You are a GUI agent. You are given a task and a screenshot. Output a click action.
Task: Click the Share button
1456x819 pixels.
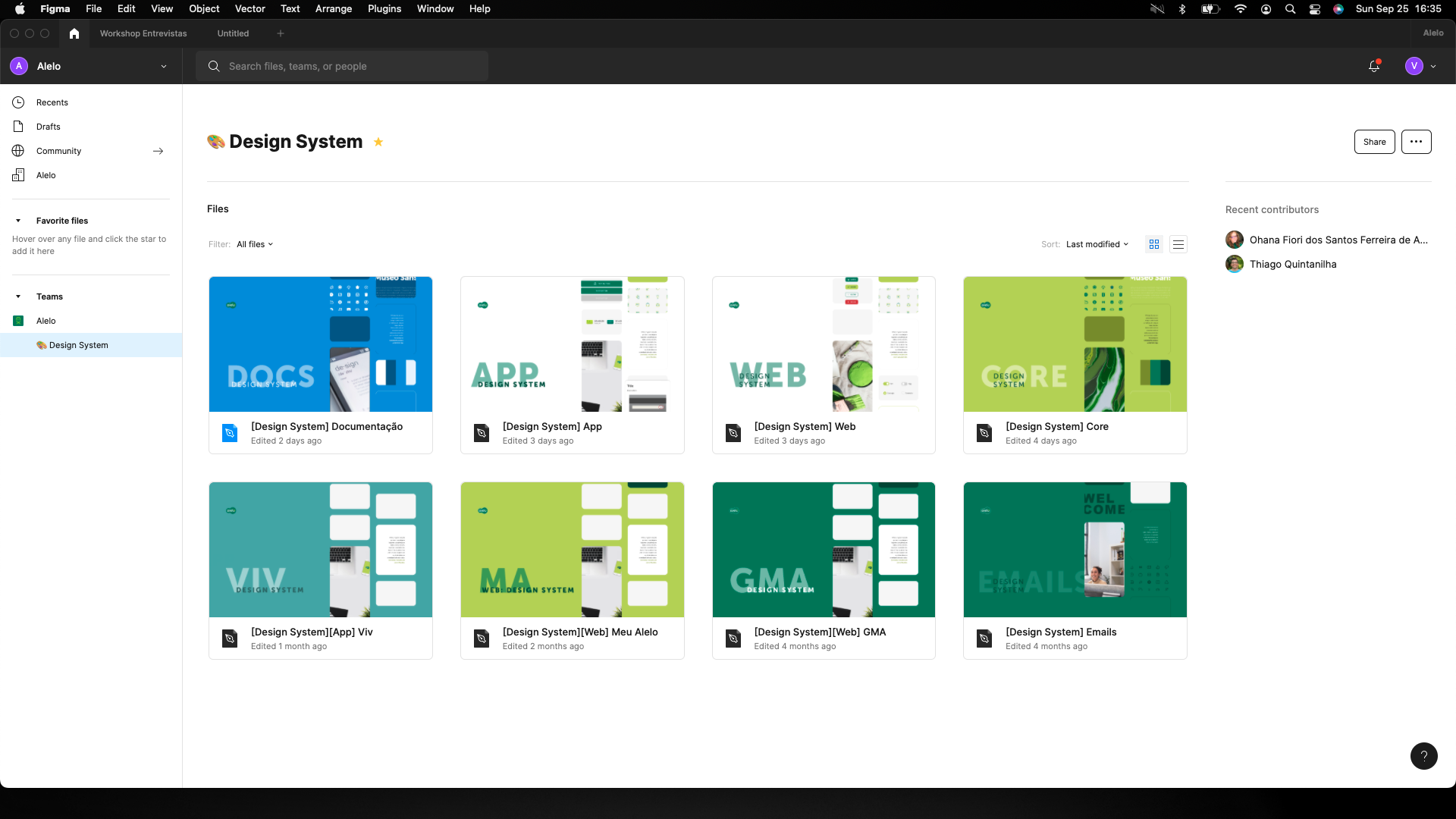click(1374, 142)
